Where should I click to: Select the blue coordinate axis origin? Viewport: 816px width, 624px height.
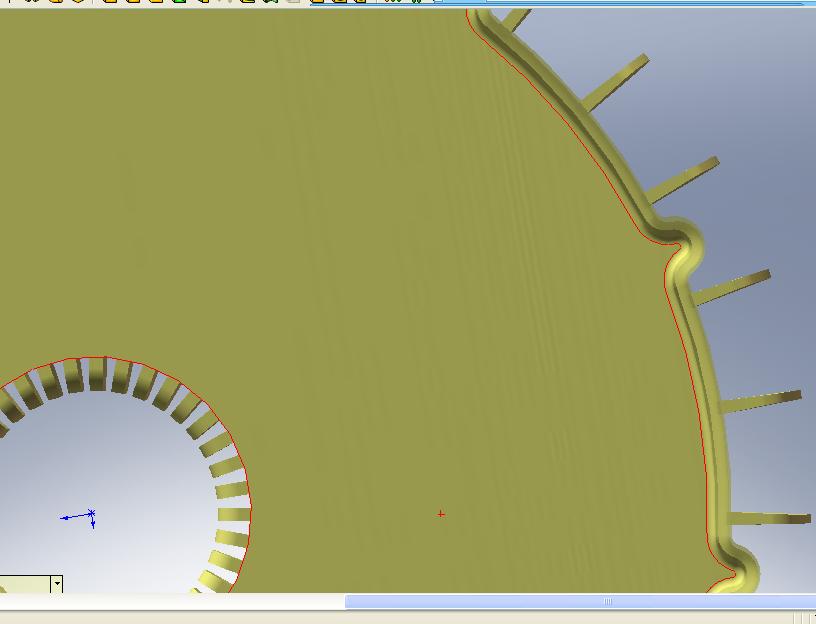coord(92,514)
